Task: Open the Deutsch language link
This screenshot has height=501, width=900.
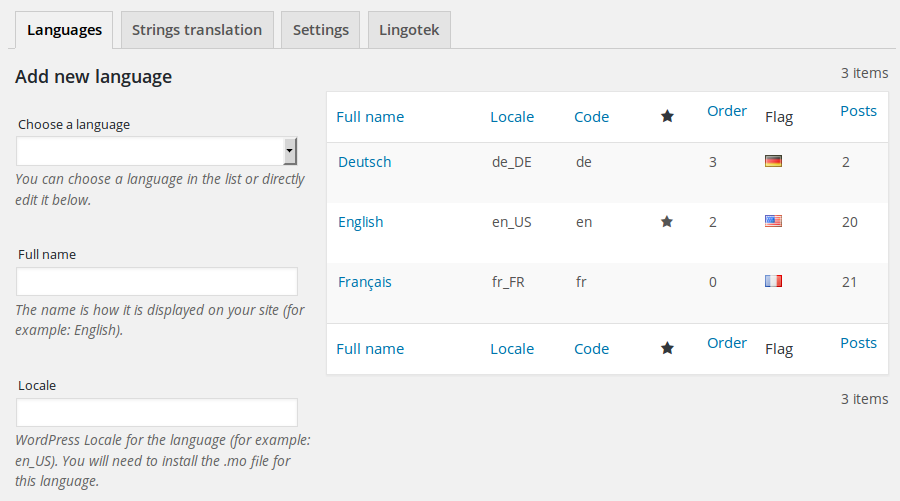Action: [x=364, y=162]
